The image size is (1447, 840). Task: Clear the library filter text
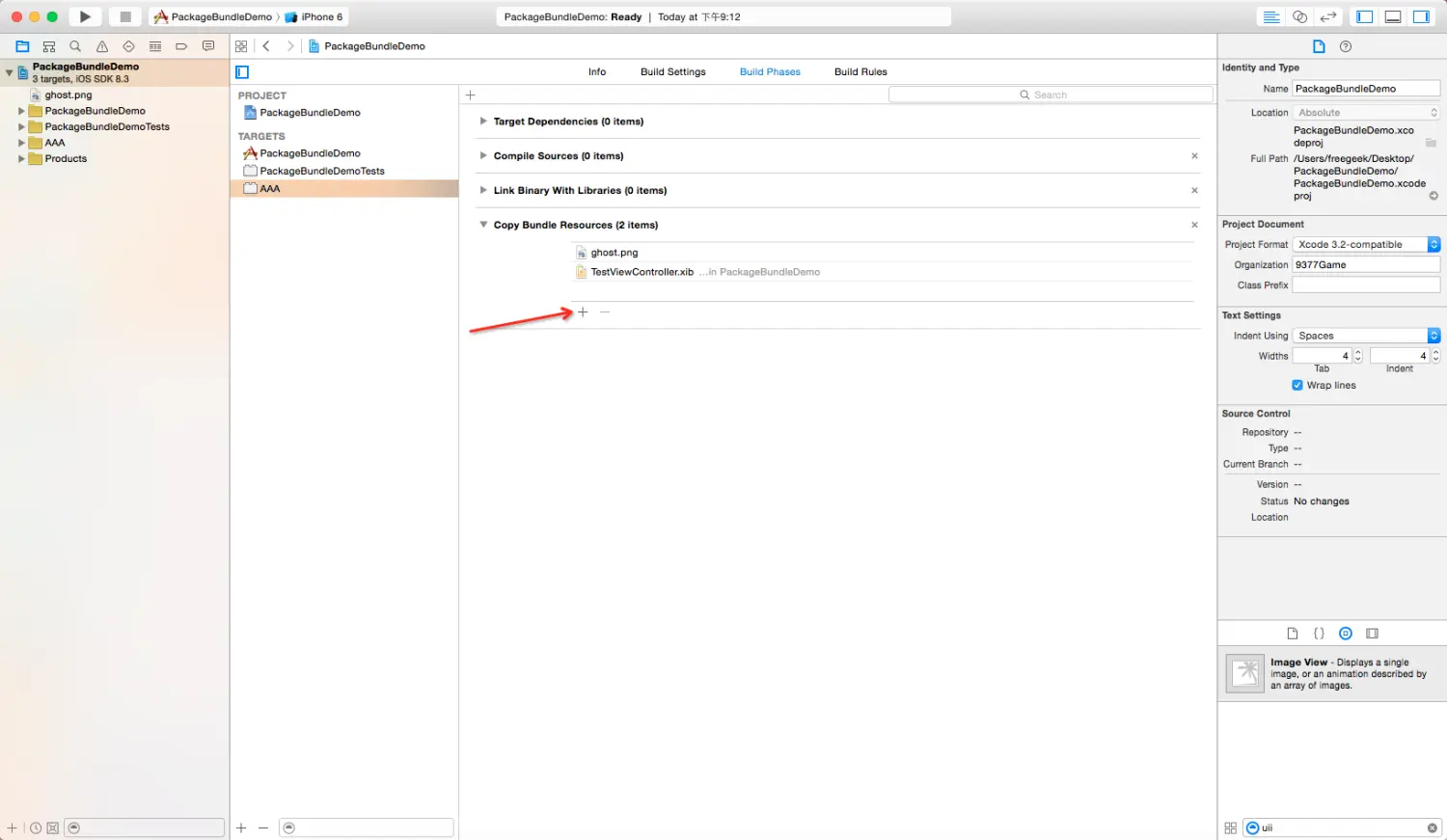[1433, 828]
